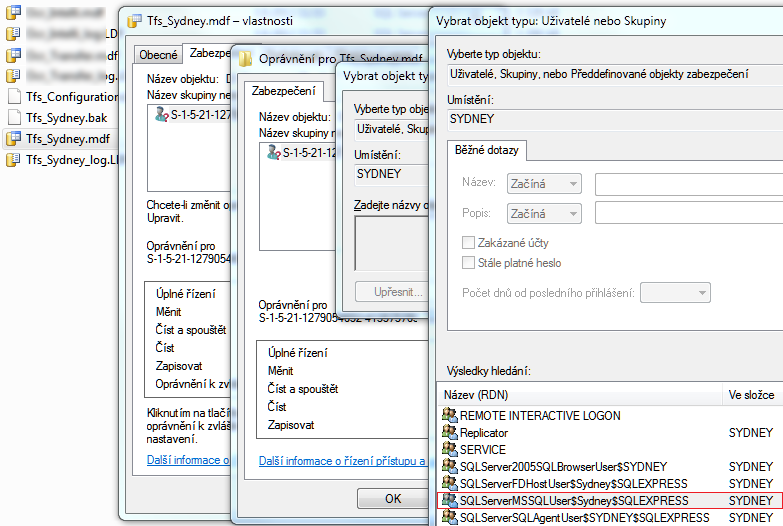
Task: Sort by Ve složce column header
Action: [x=753, y=395]
